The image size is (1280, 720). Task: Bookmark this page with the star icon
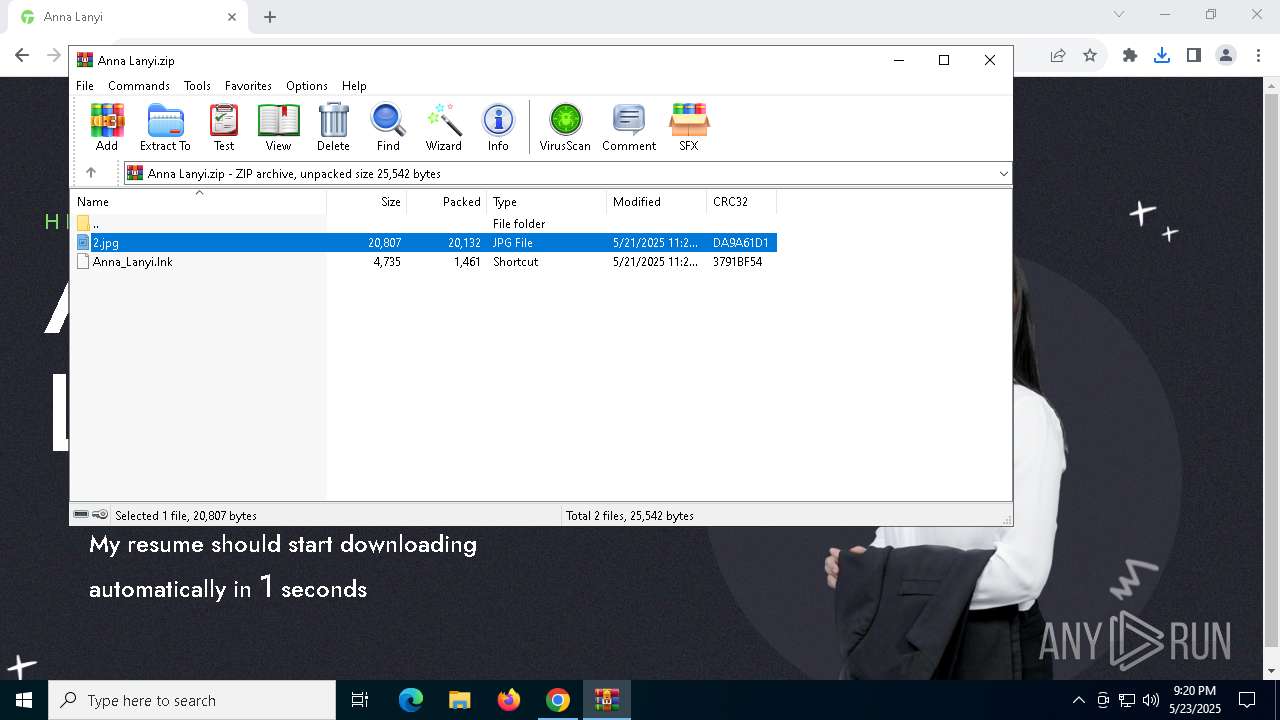(x=1090, y=56)
